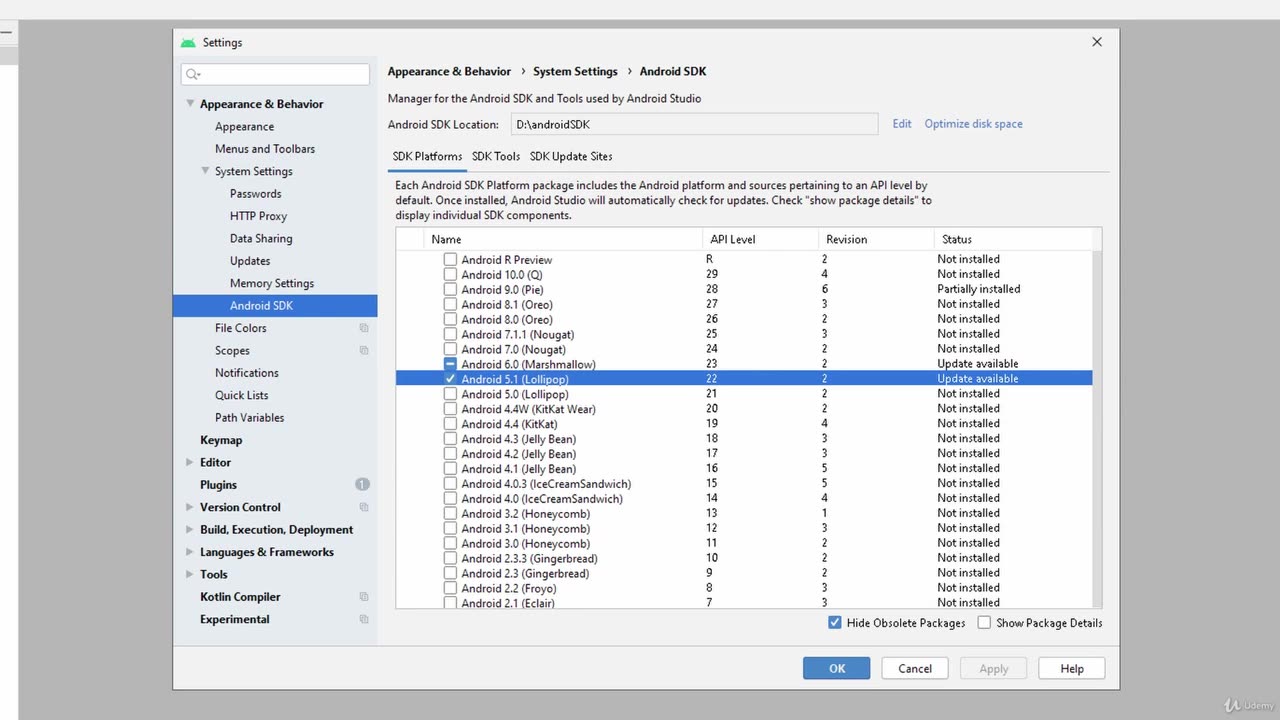Enable Show Package Details
The width and height of the screenshot is (1280, 720).
(984, 623)
